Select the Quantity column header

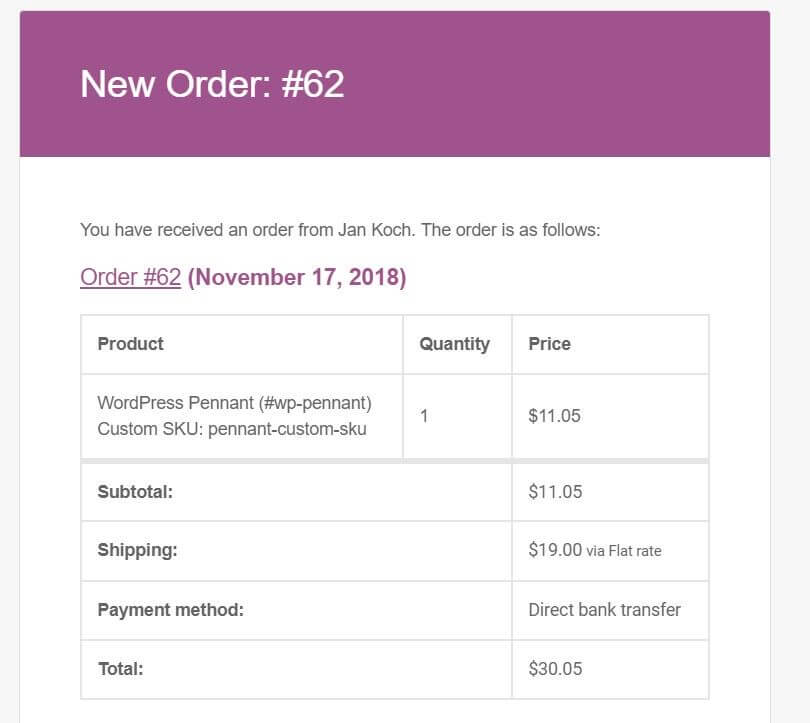coord(454,344)
